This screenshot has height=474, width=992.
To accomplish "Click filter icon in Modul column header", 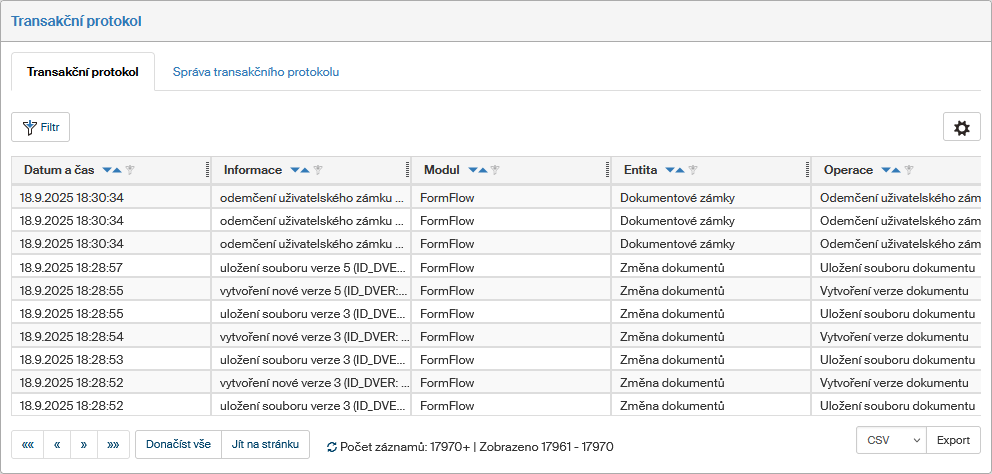I will [x=494, y=170].
